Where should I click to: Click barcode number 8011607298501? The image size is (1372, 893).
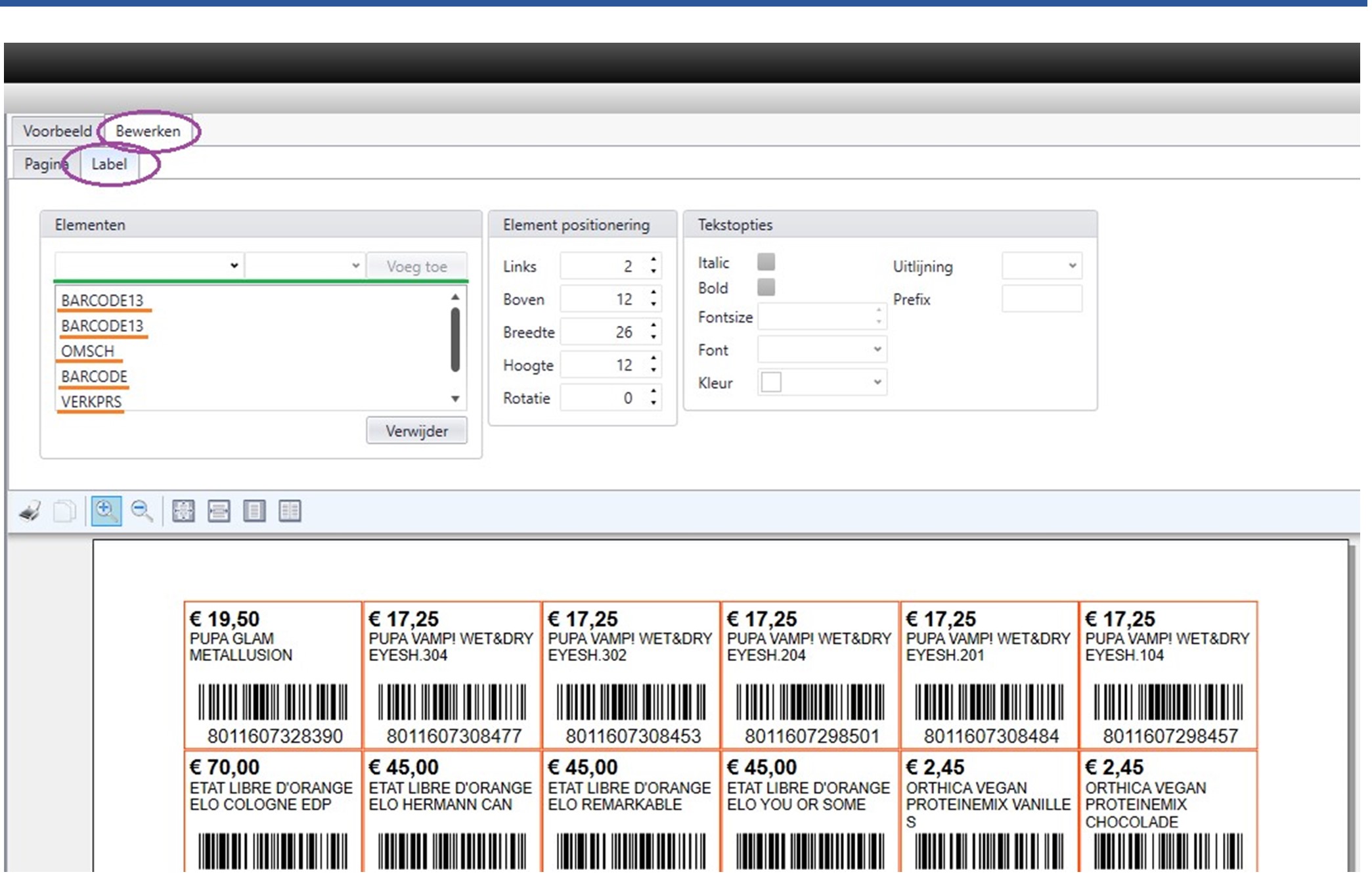pos(812,736)
